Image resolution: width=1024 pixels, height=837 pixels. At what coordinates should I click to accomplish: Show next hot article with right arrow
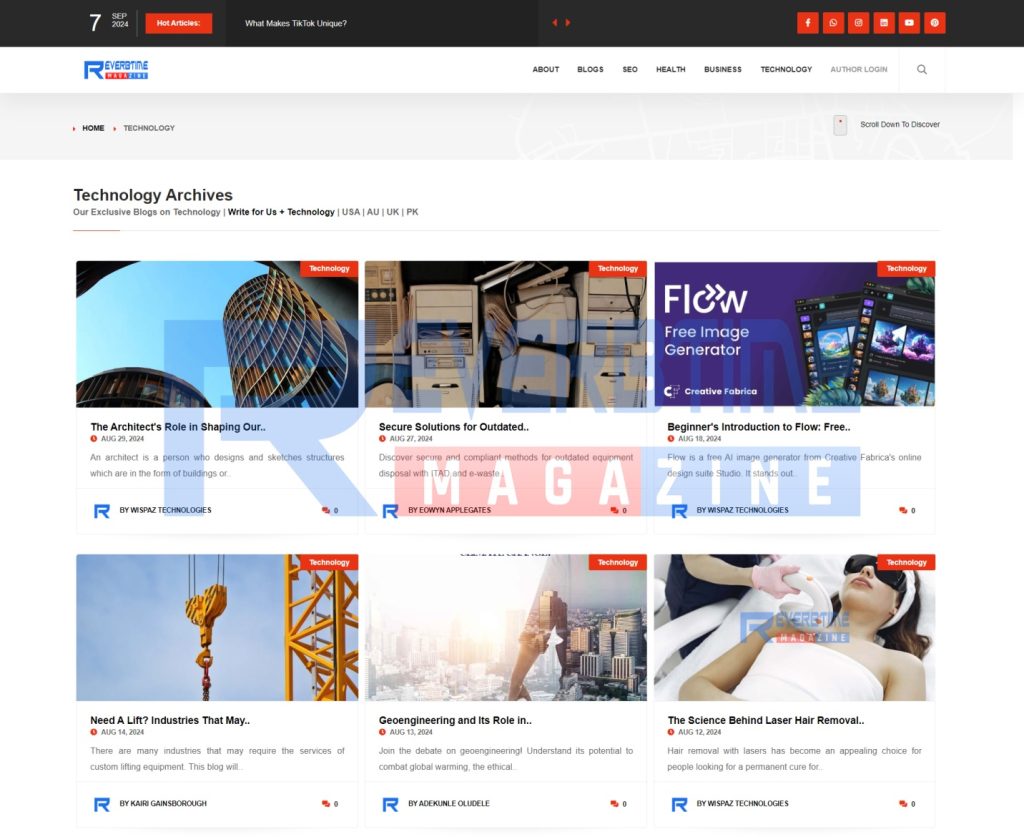(568, 23)
